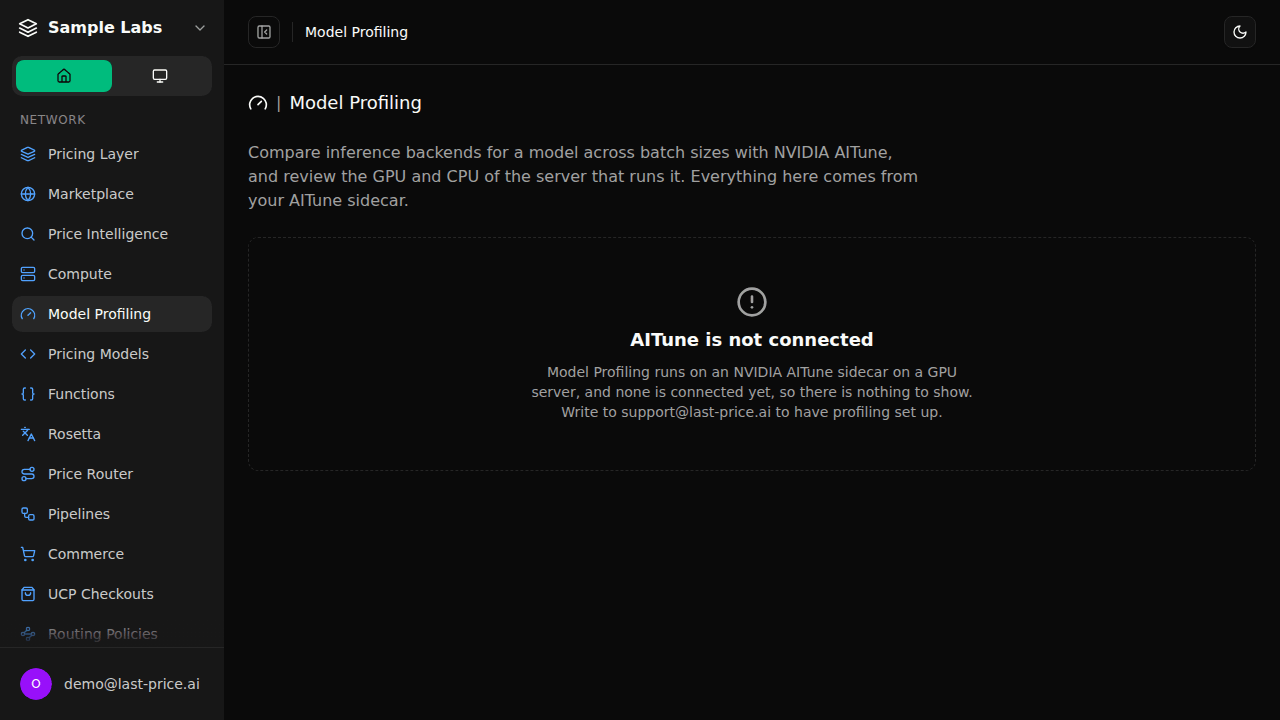1280x720 pixels.
Task: Click the Compute server icon
Action: (28, 274)
